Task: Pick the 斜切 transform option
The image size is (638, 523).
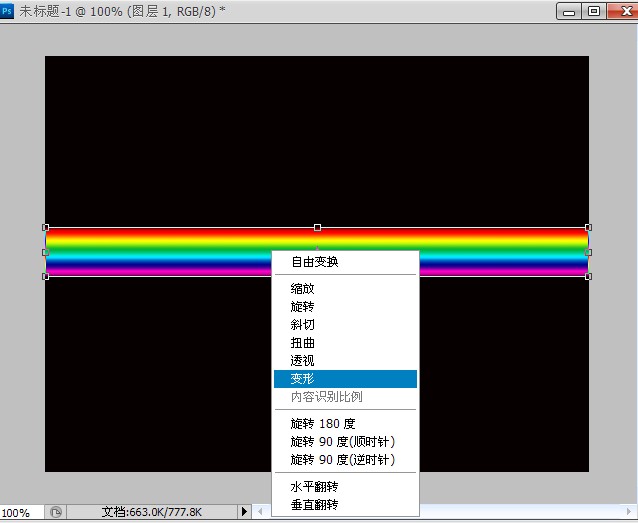Action: pos(345,324)
